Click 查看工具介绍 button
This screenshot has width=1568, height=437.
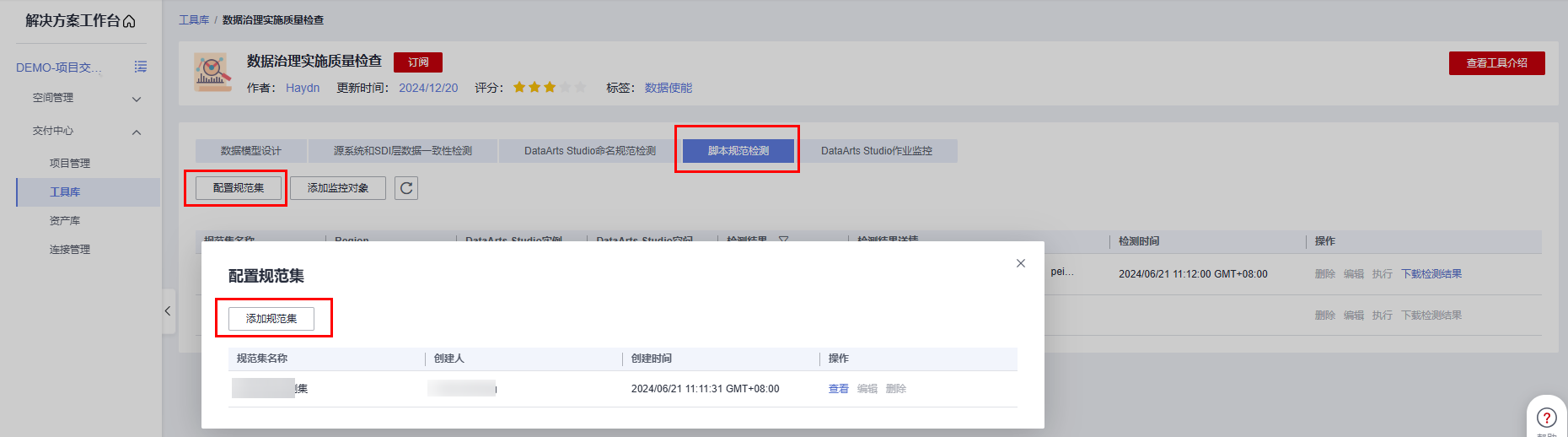click(x=1497, y=63)
